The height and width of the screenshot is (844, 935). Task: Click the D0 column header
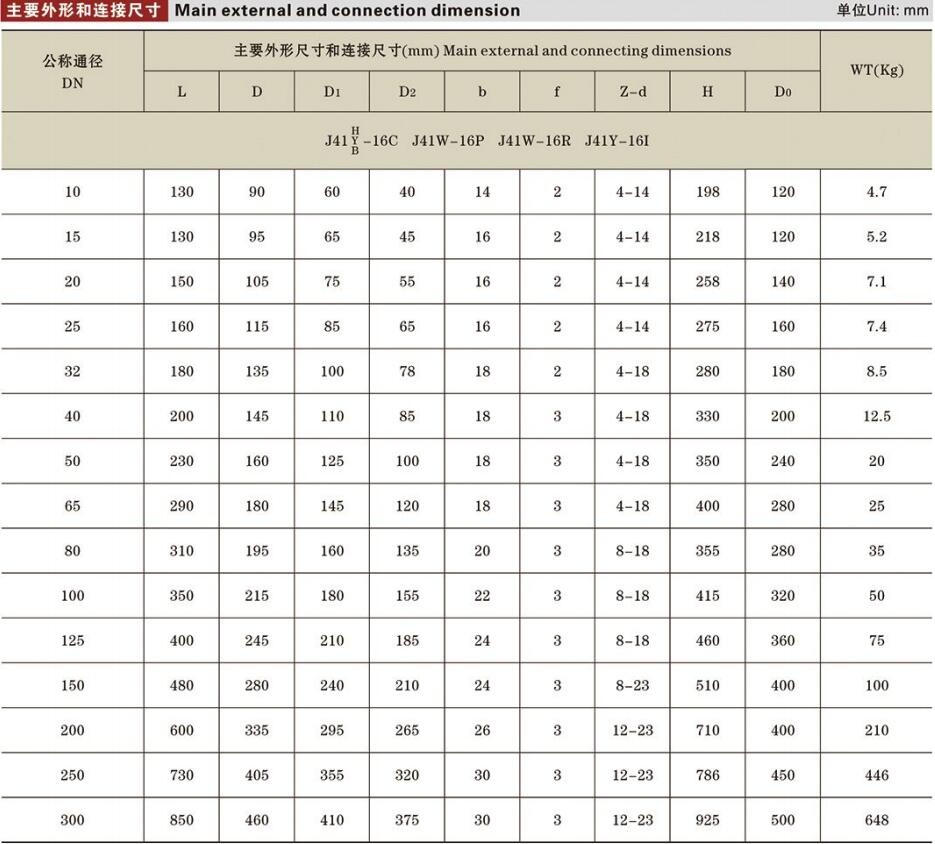pyautogui.click(x=781, y=90)
